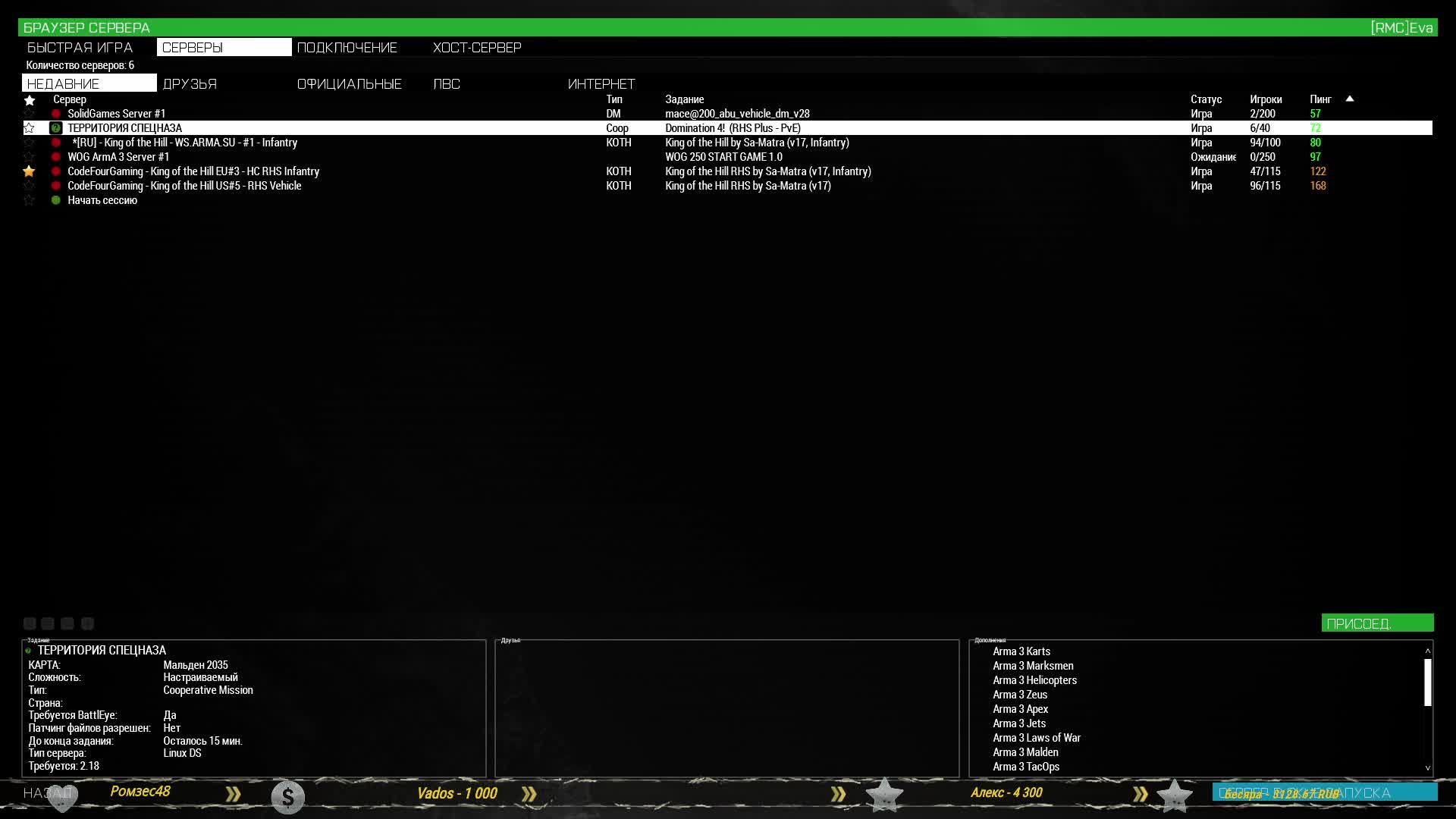Click the blue launch server button

[x=1324, y=792]
